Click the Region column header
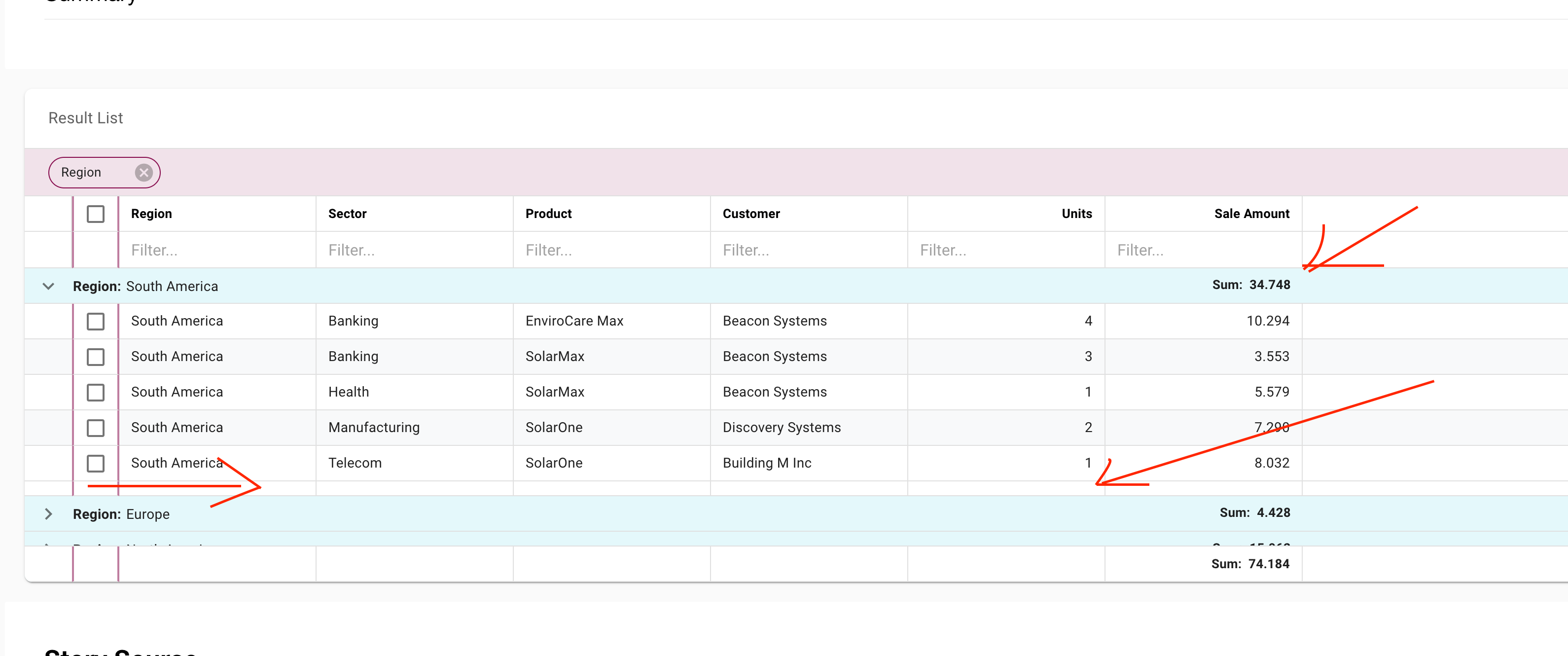 point(151,214)
